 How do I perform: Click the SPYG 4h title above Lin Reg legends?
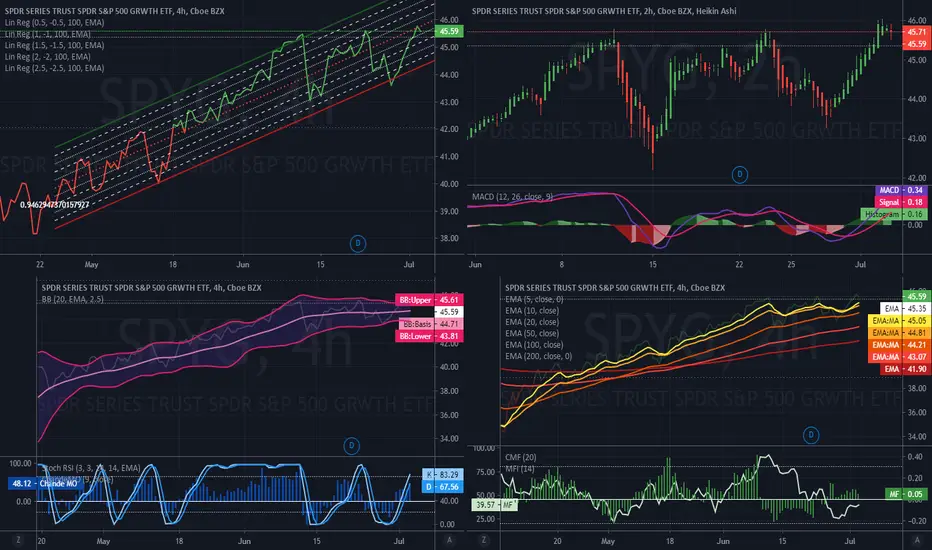click(115, 11)
